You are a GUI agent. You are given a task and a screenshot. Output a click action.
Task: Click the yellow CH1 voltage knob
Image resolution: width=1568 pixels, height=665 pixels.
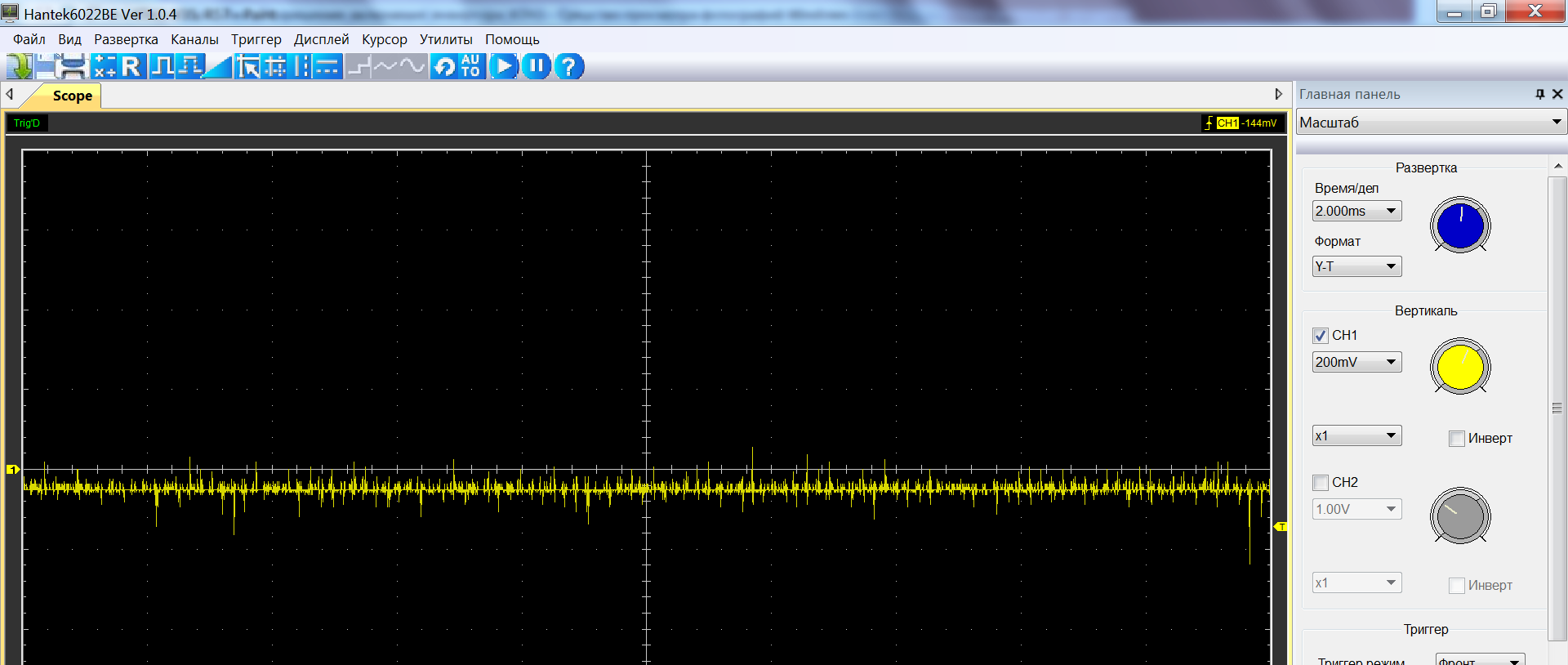pos(1460,367)
